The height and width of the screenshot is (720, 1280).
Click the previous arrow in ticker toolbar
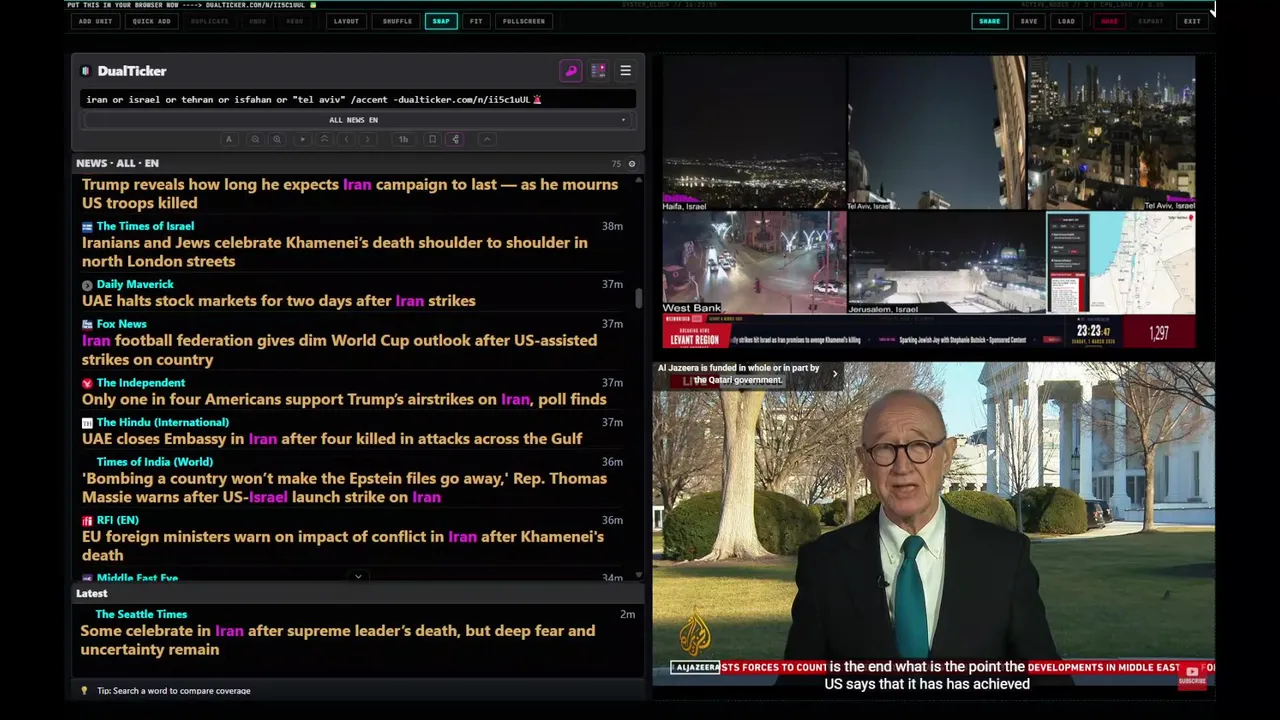click(346, 139)
